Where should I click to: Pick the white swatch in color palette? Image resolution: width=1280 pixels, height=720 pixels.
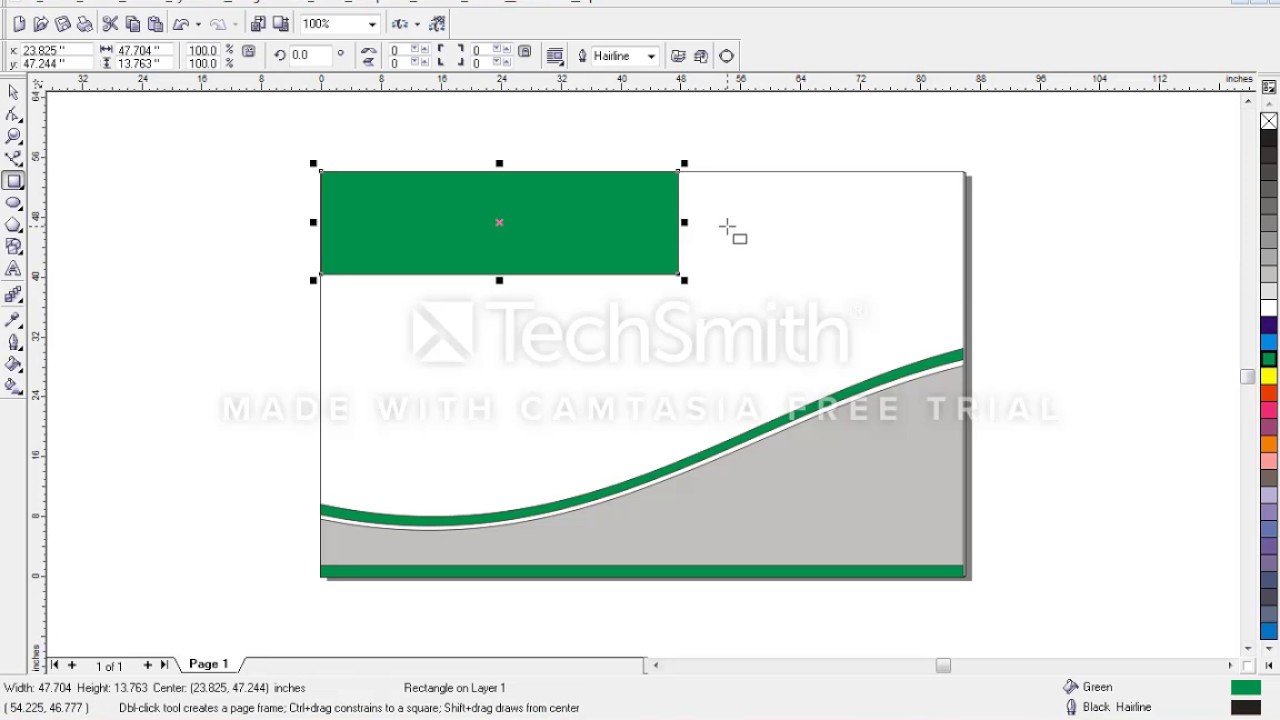click(1268, 308)
